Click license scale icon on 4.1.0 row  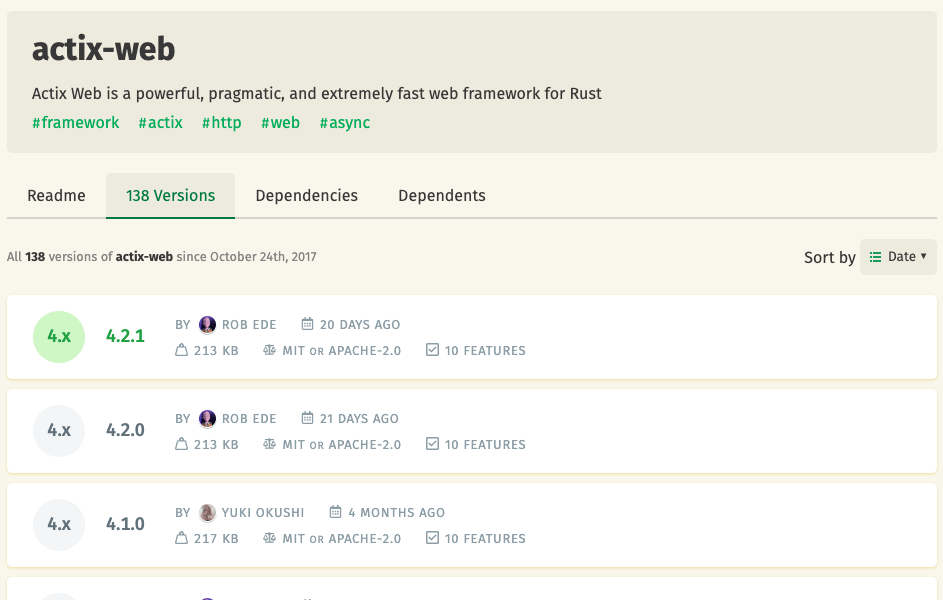[269, 538]
